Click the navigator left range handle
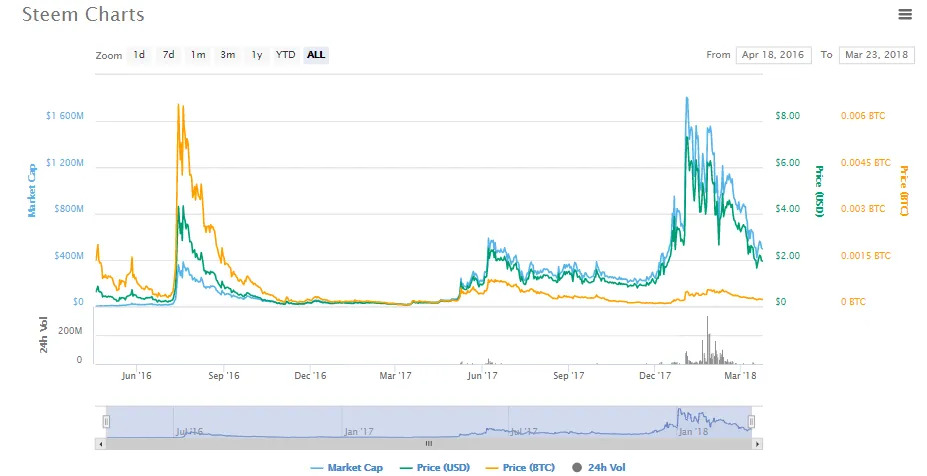Screen dimensions: 927x476 tap(106, 422)
